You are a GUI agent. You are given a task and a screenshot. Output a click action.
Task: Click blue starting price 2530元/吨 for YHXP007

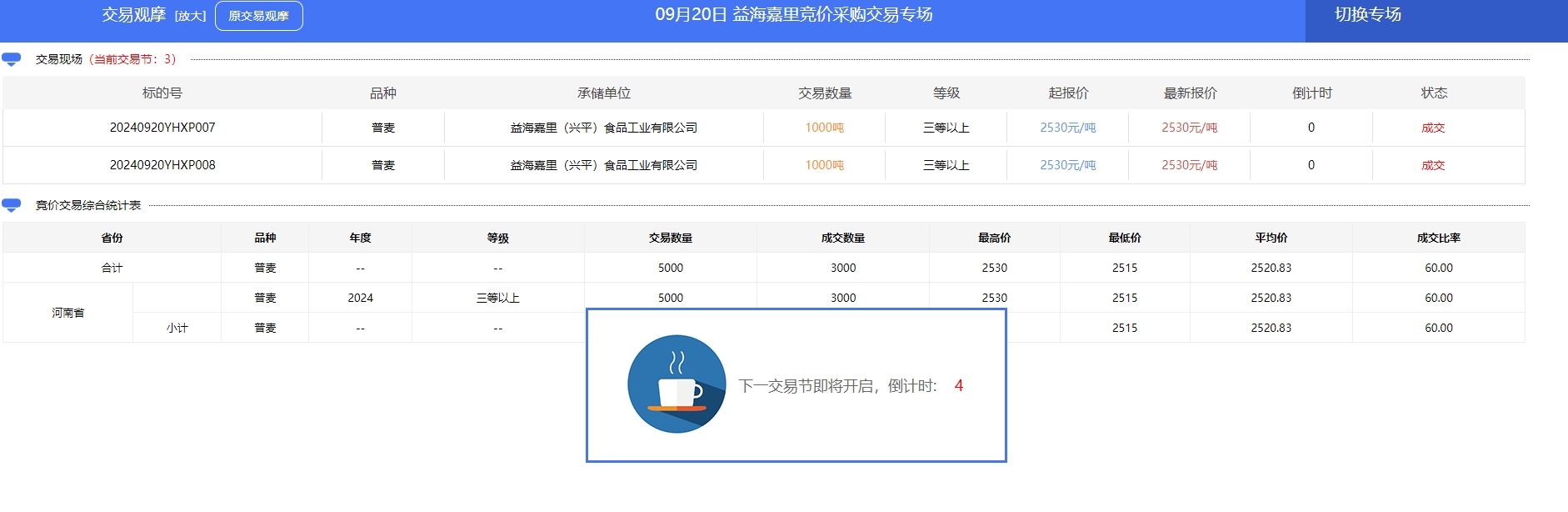[x=1068, y=128]
